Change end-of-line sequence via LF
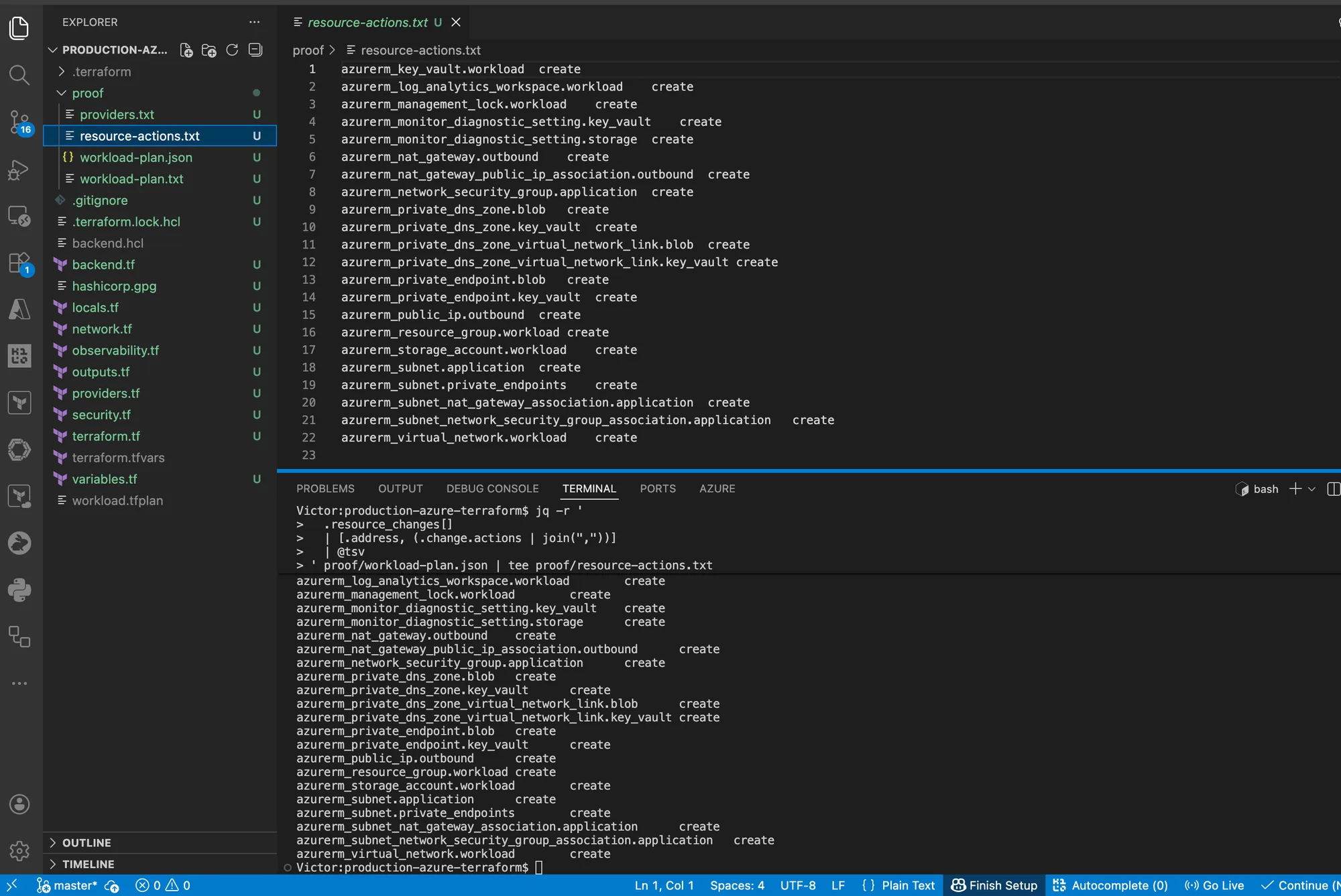This screenshot has height=896, width=1341. (838, 885)
